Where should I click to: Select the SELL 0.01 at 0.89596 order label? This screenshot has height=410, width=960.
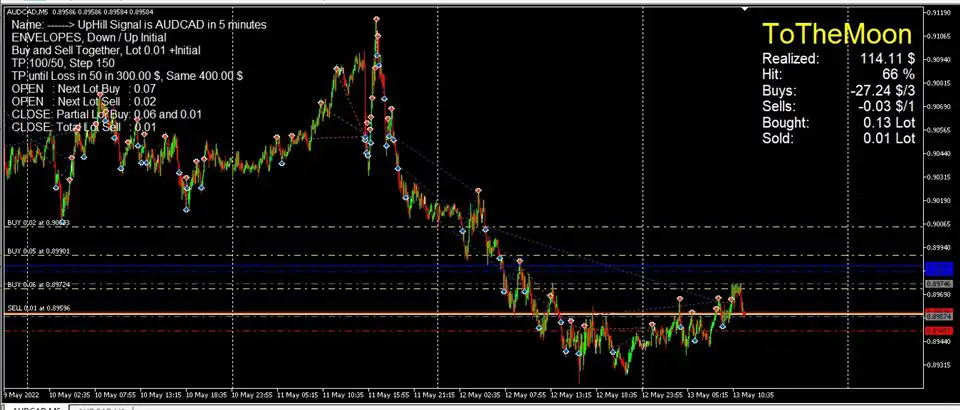[x=38, y=309]
